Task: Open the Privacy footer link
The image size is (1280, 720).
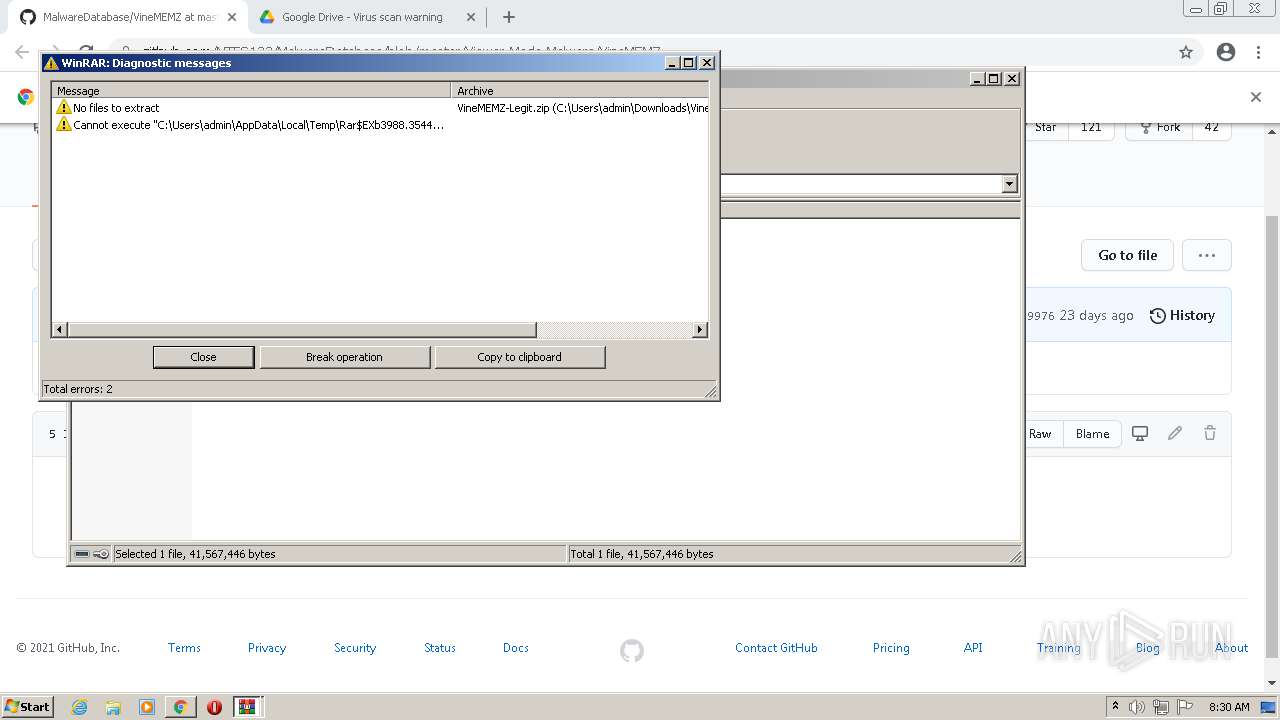Action: tap(267, 648)
